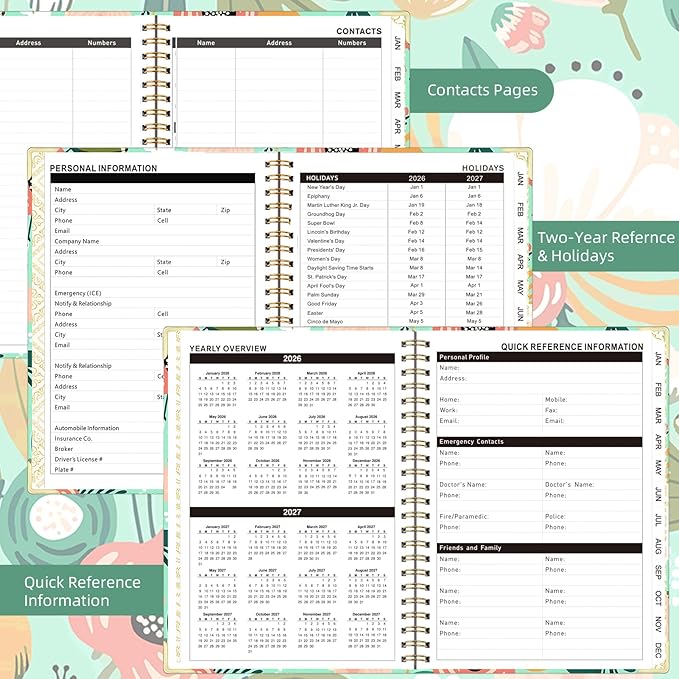The image size is (679, 679).
Task: Click the 'January 2026' mini calendar
Action: pos(217,389)
